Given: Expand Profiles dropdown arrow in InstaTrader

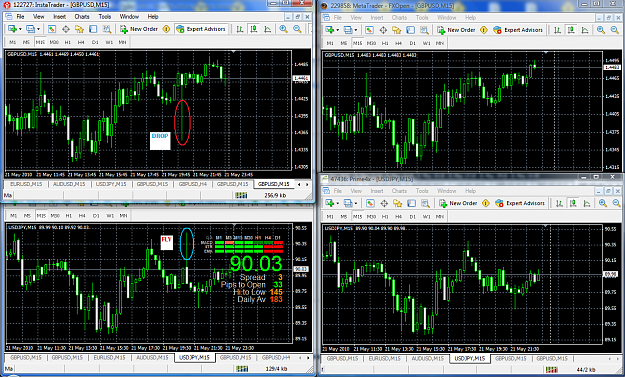Looking at the screenshot, I should [38, 29].
